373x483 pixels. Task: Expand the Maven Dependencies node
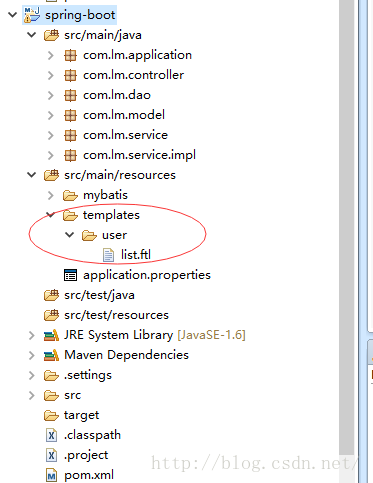[32, 355]
